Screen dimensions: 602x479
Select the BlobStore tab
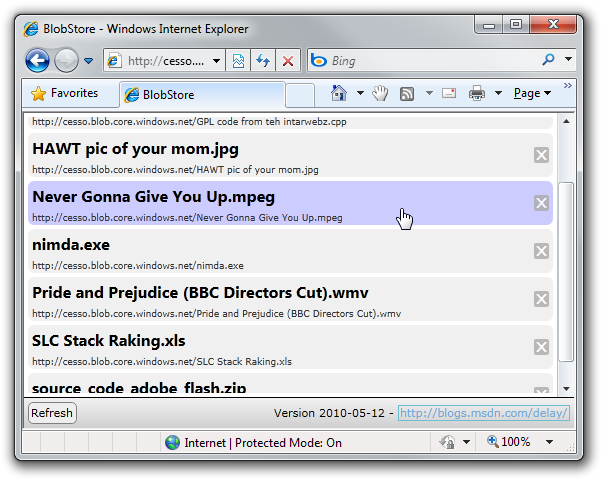tap(203, 94)
